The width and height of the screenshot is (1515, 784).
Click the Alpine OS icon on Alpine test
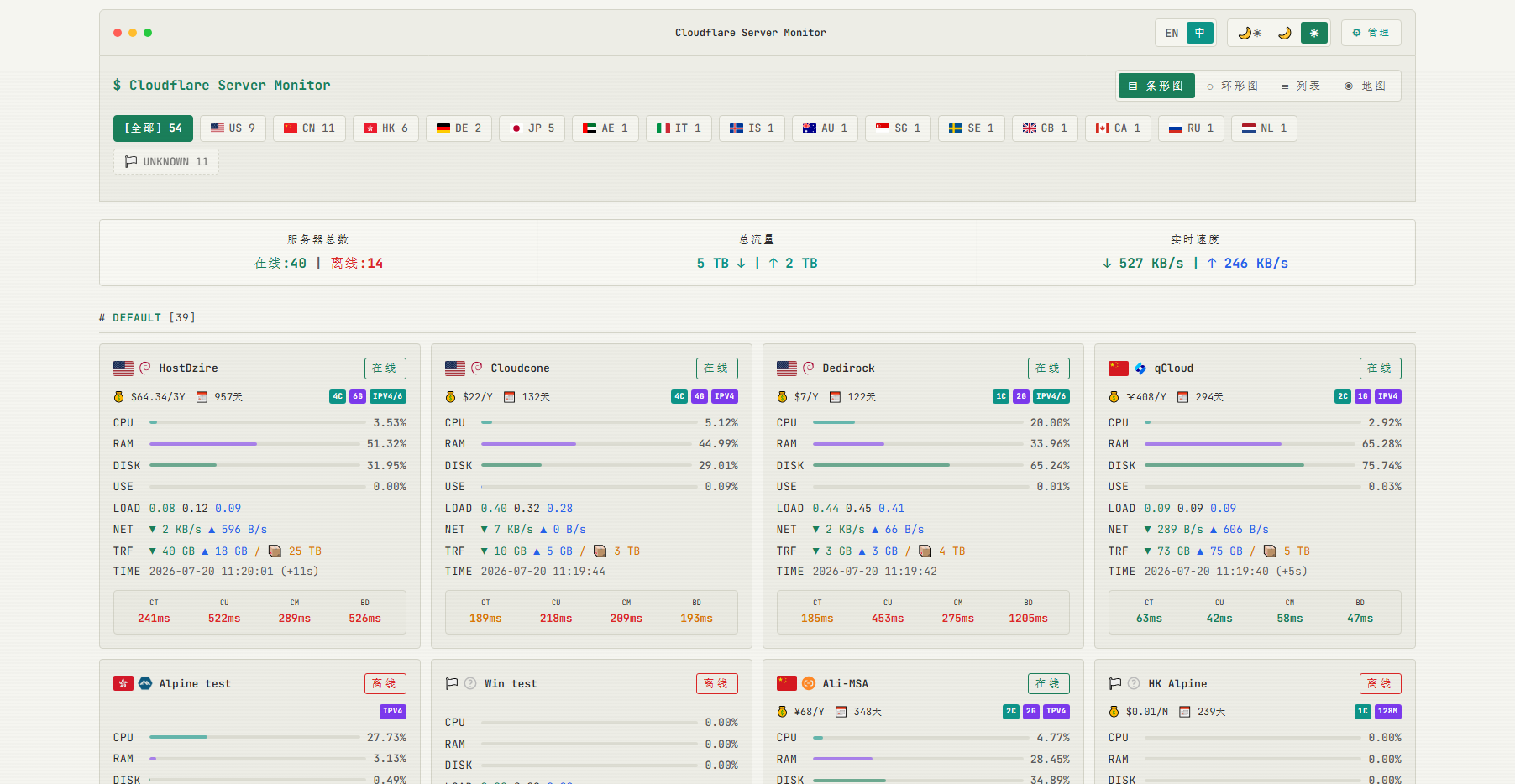click(145, 683)
